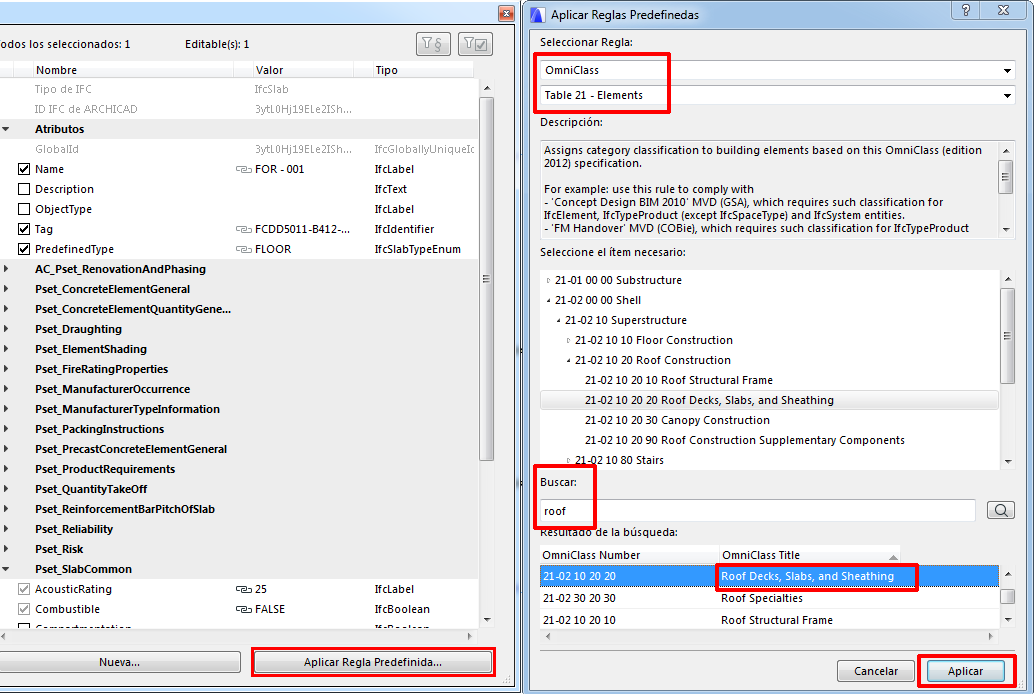The image size is (1034, 694).
Task: Click the link chain icon in Tag row
Action: pyautogui.click(x=243, y=230)
